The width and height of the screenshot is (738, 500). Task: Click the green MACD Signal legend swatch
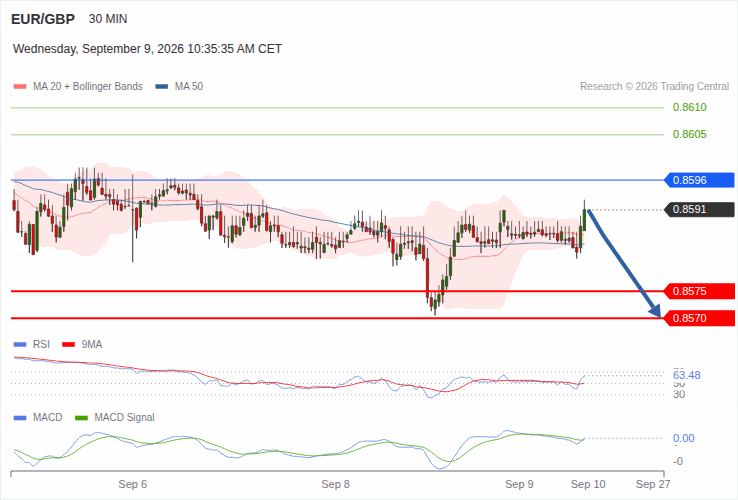[81, 418]
